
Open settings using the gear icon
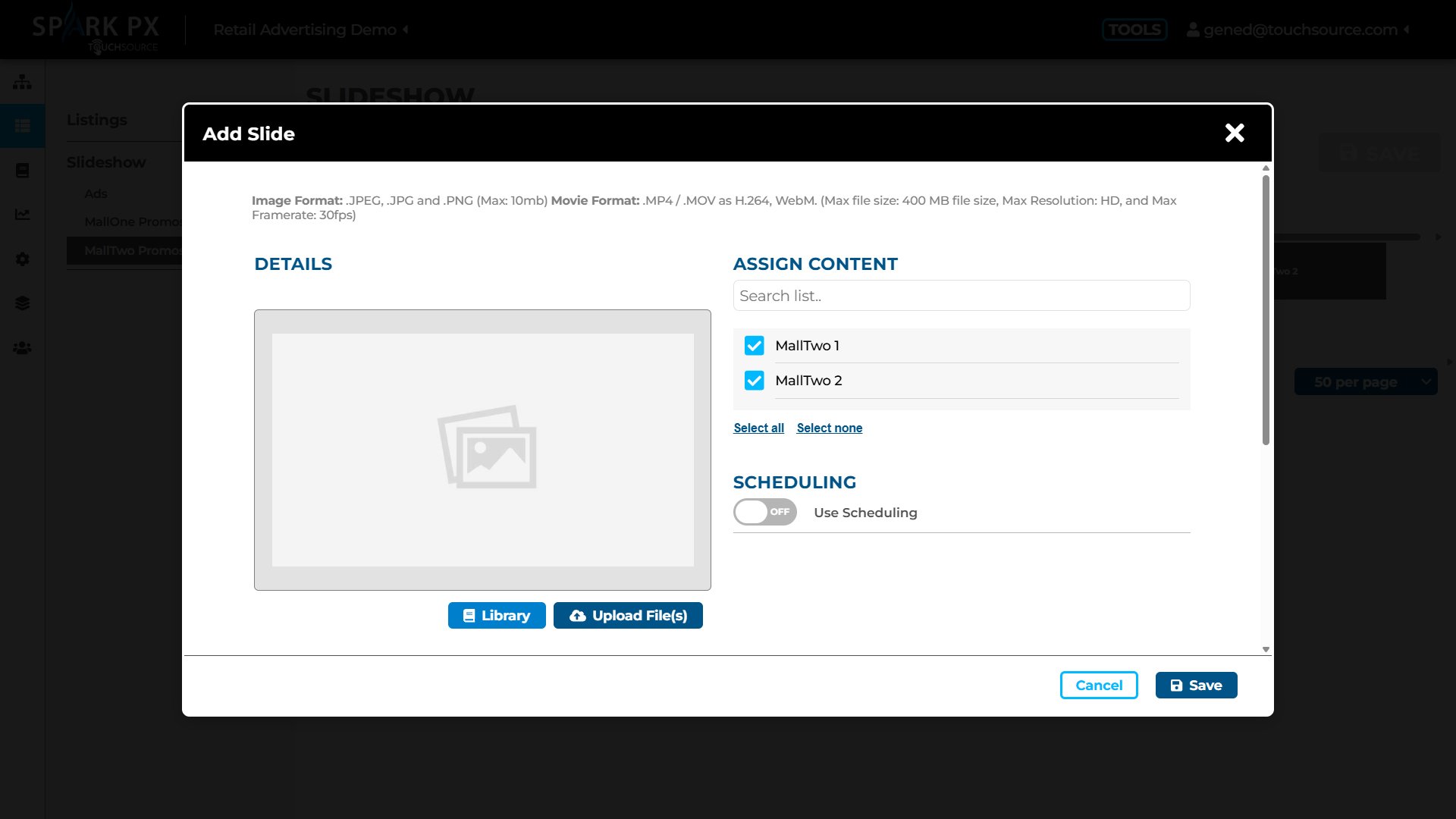tap(22, 259)
